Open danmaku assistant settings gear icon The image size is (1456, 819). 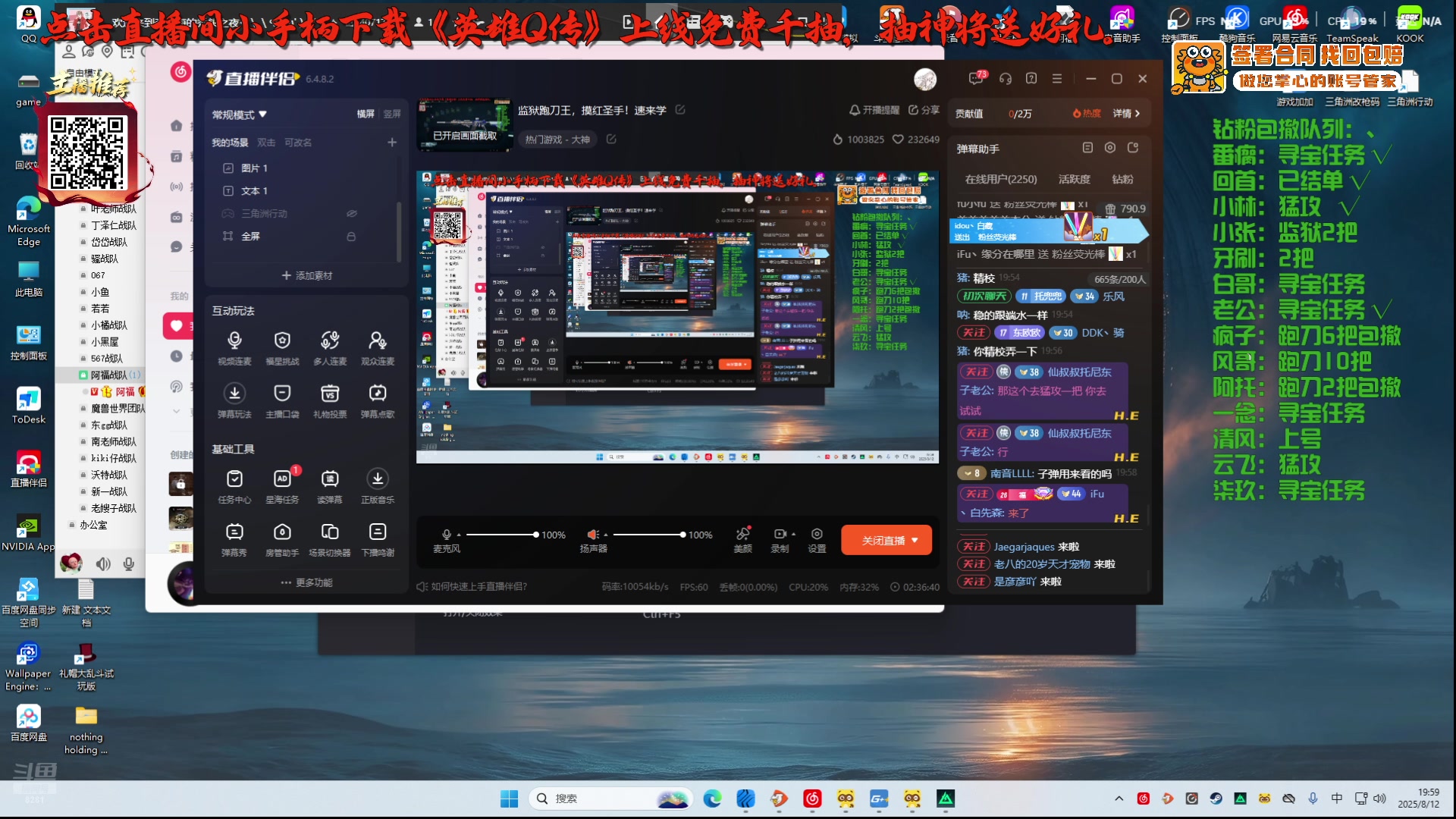pos(1110,148)
